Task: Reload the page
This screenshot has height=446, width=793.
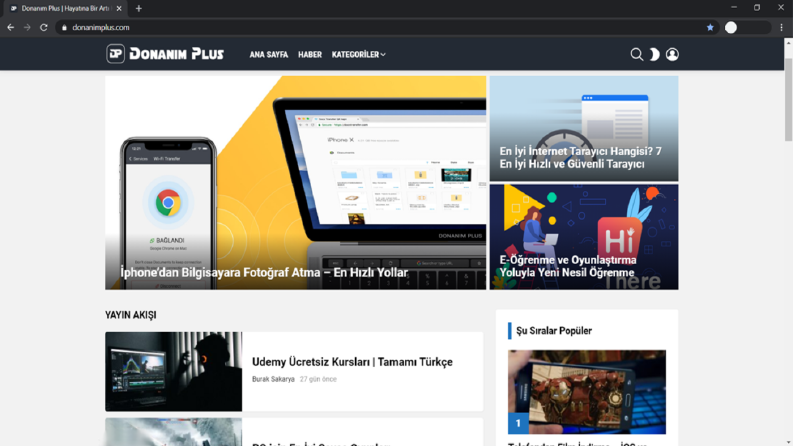Action: [44, 27]
